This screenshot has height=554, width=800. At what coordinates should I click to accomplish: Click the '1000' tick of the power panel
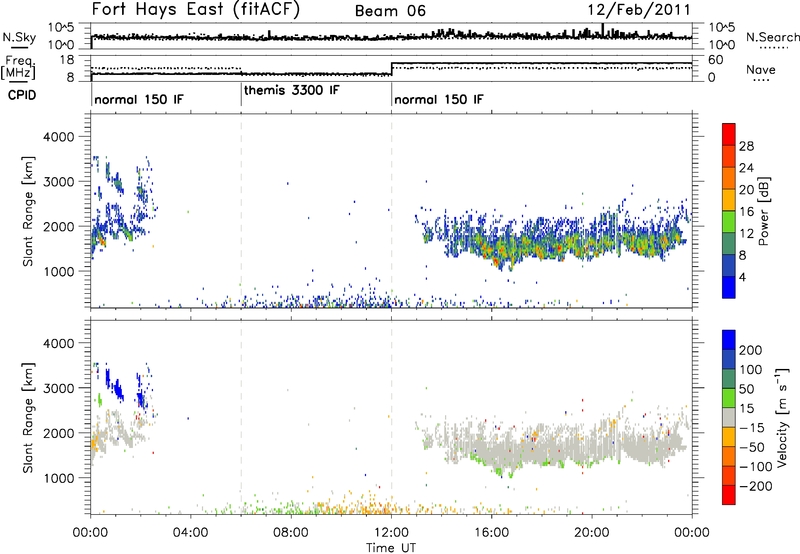(x=59, y=271)
